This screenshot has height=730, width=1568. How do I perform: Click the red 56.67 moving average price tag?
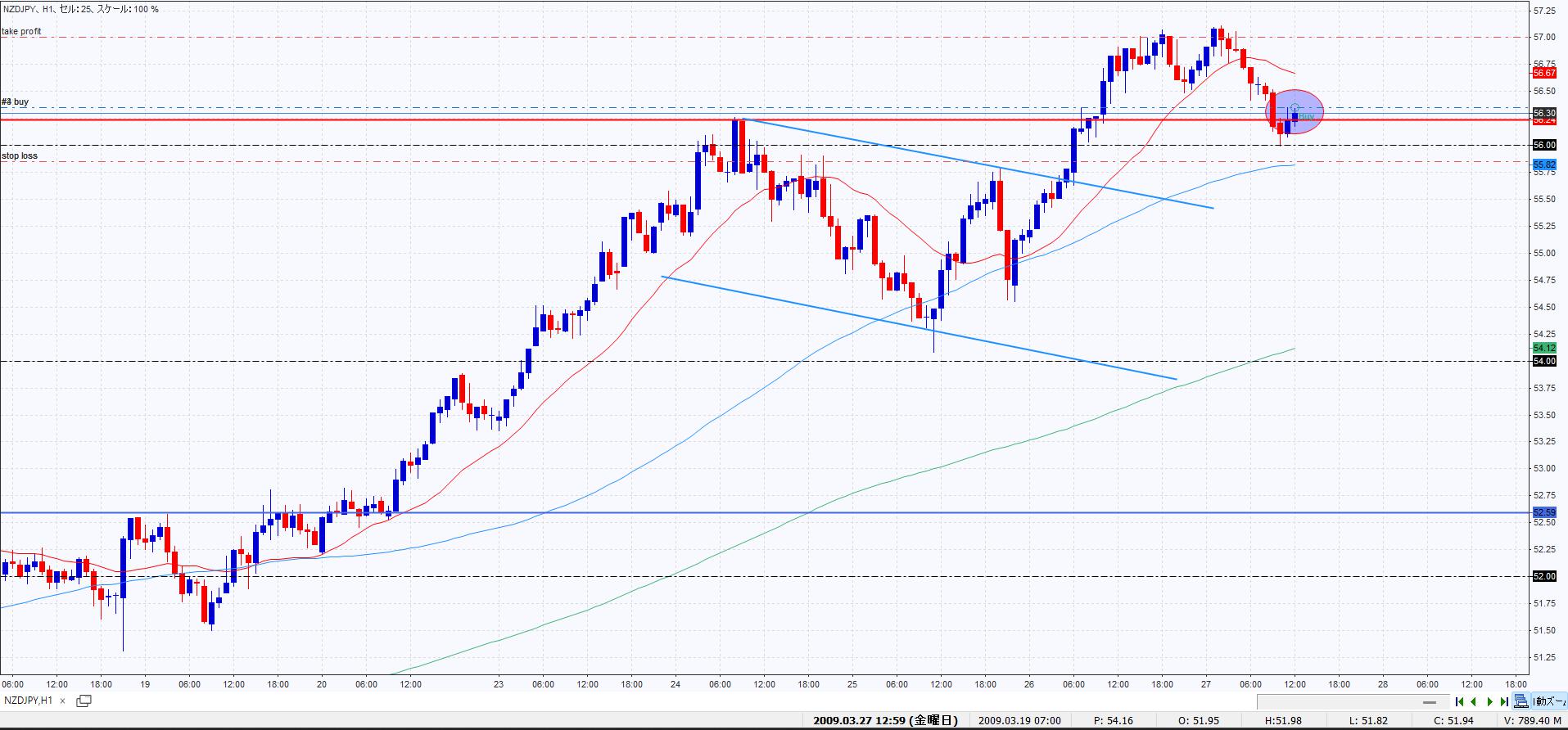pos(1543,73)
